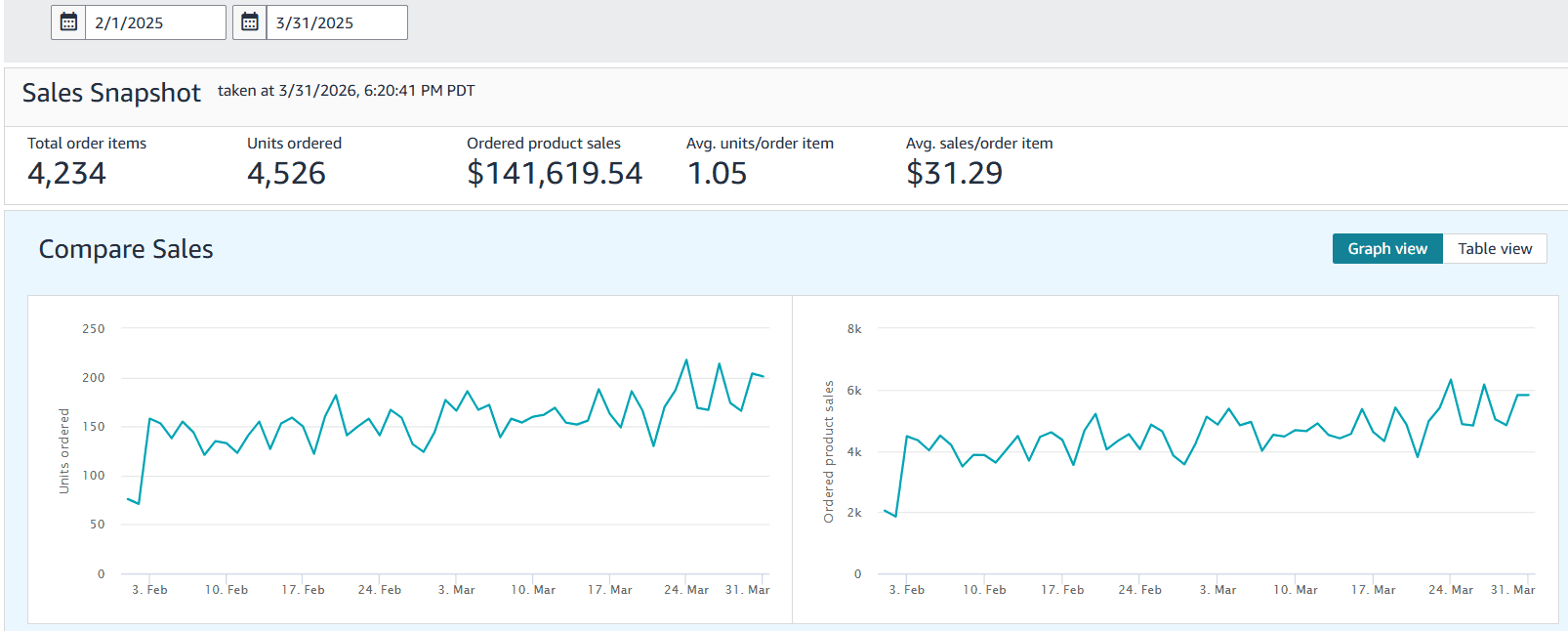
Task: Open the end date calendar icon
Action: pos(250,22)
